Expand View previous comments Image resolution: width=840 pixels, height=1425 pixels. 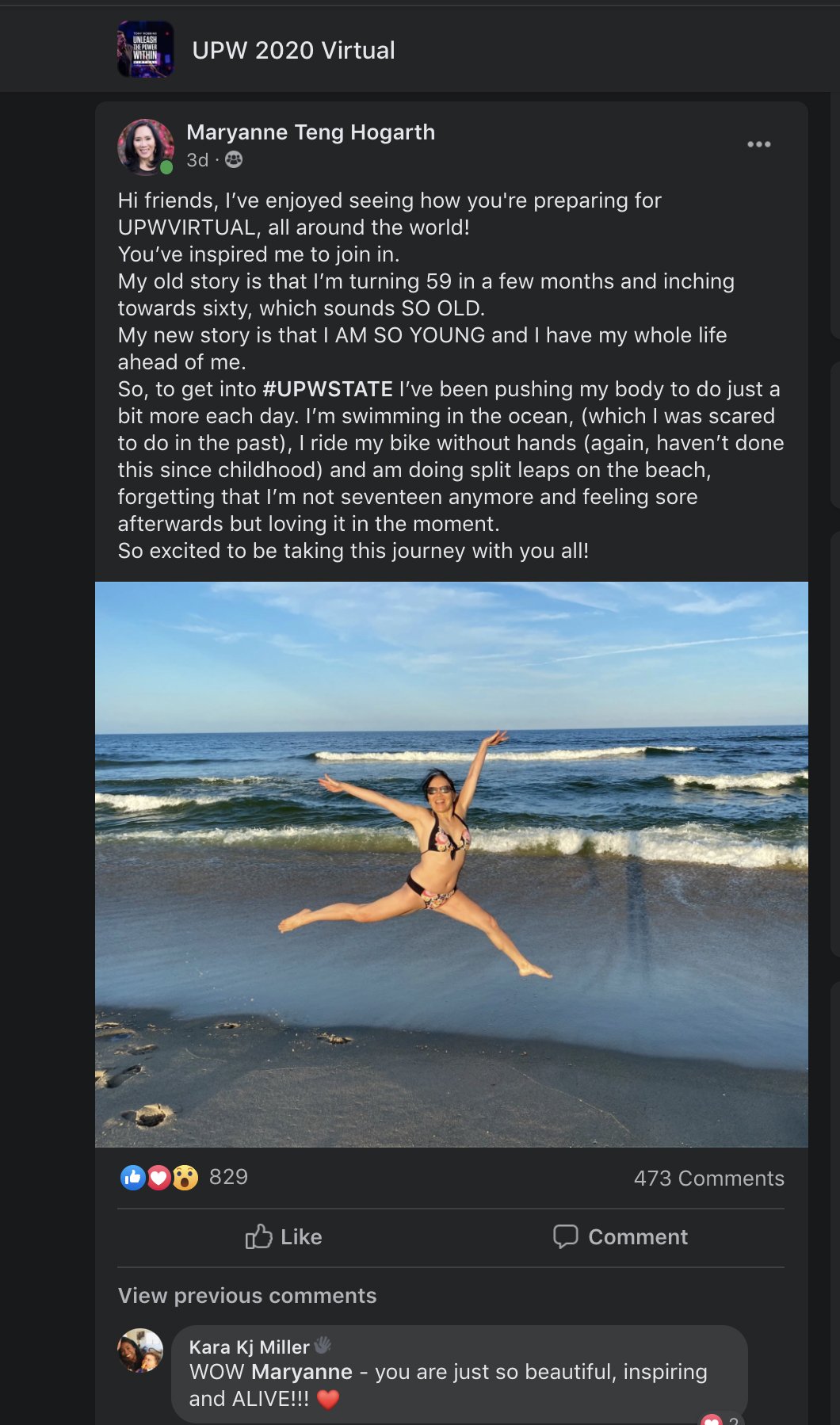[247, 1295]
